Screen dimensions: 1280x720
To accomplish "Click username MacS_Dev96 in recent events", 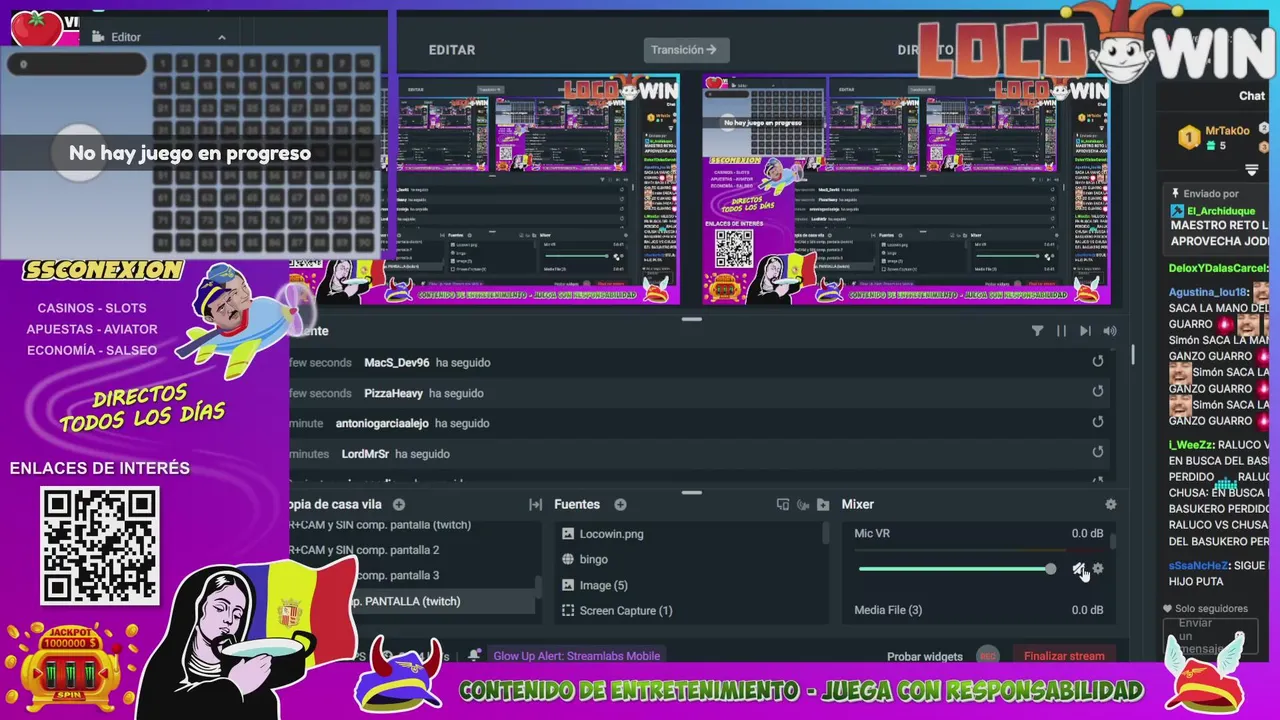I will tap(397, 363).
